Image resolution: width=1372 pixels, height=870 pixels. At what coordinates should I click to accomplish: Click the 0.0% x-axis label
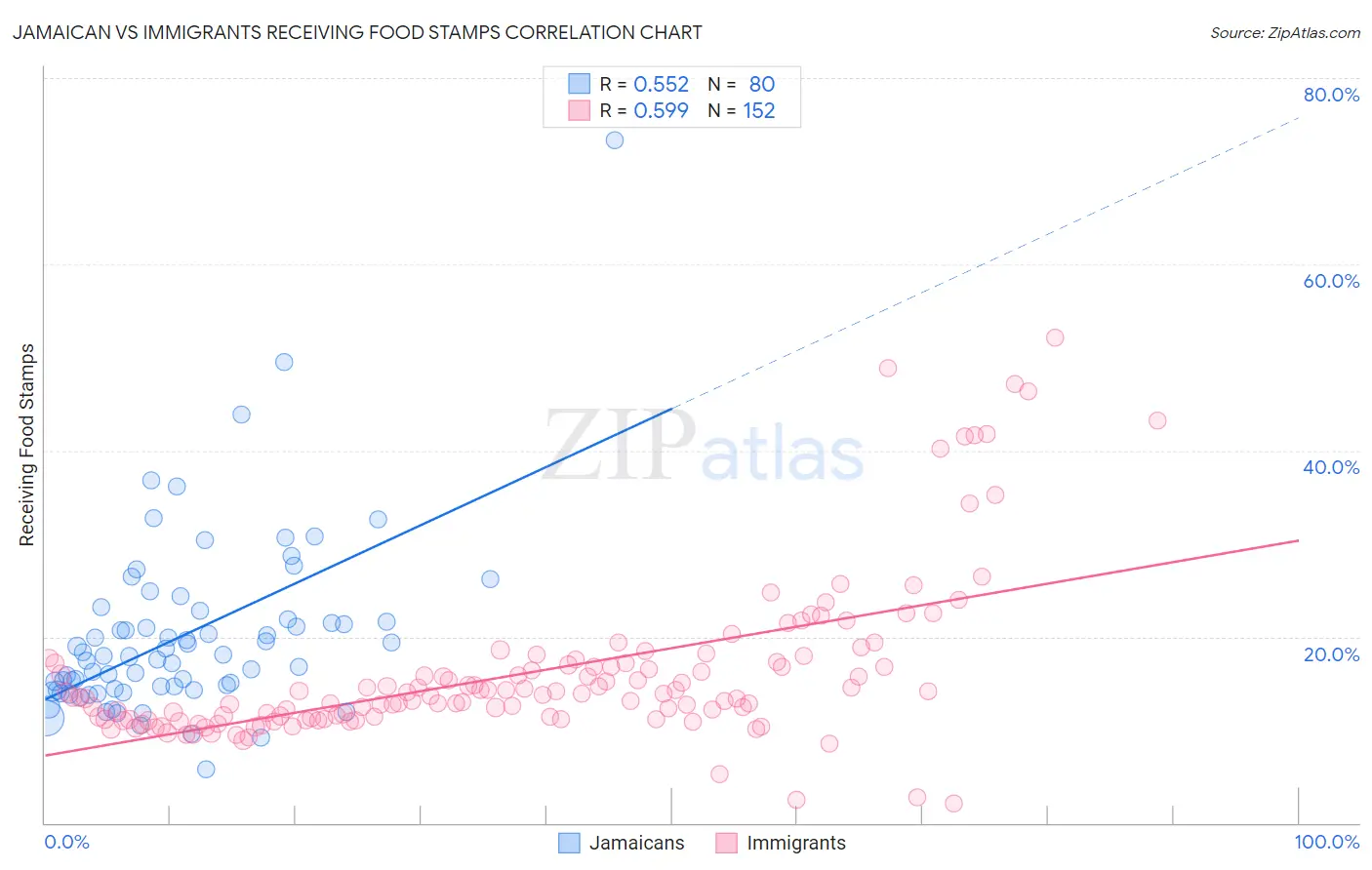67,842
